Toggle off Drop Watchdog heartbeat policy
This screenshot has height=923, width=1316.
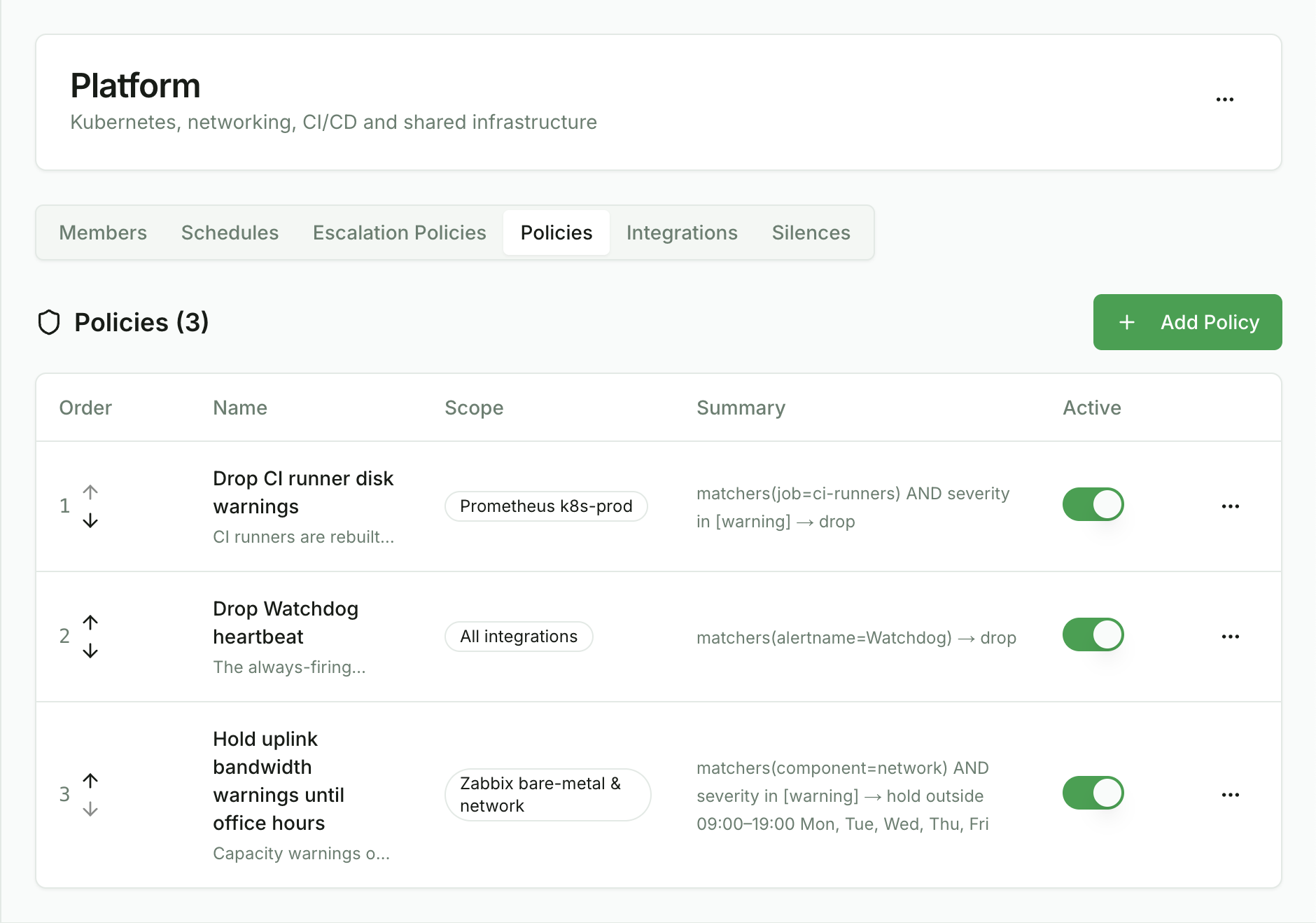1093,634
